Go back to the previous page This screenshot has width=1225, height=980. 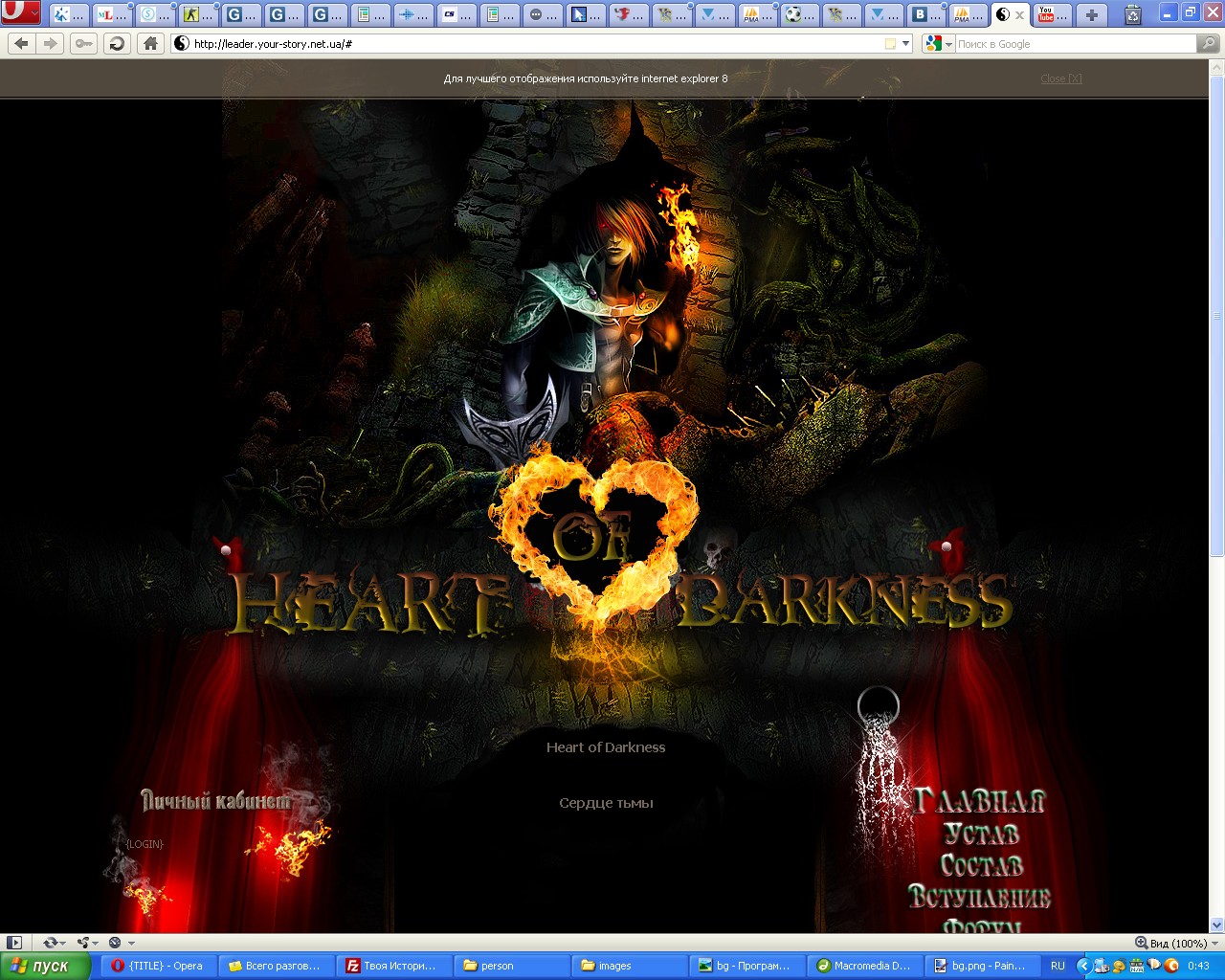pyautogui.click(x=22, y=43)
